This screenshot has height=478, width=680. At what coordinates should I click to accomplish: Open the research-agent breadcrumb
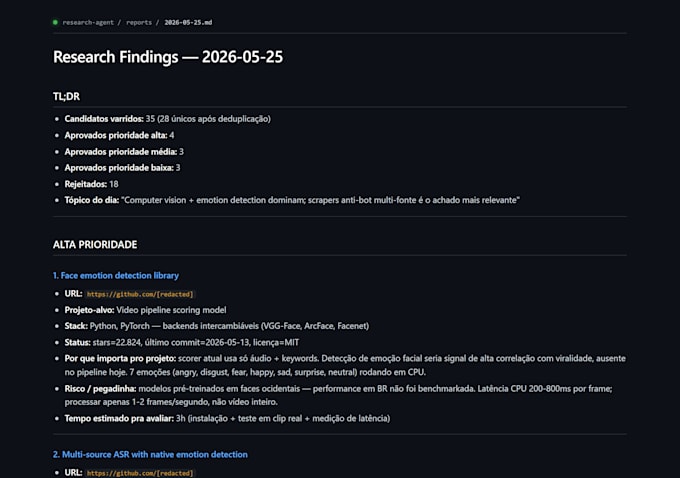click(88, 23)
